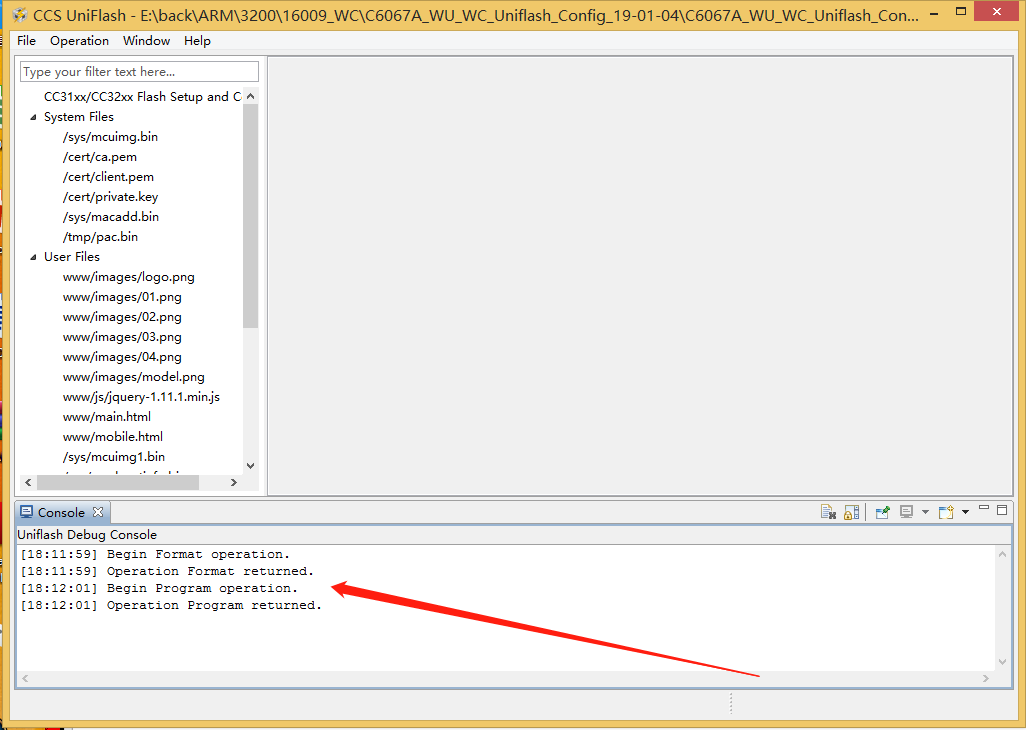Viewport: 1026px width, 730px height.
Task: Open the File menu
Action: (x=26, y=41)
